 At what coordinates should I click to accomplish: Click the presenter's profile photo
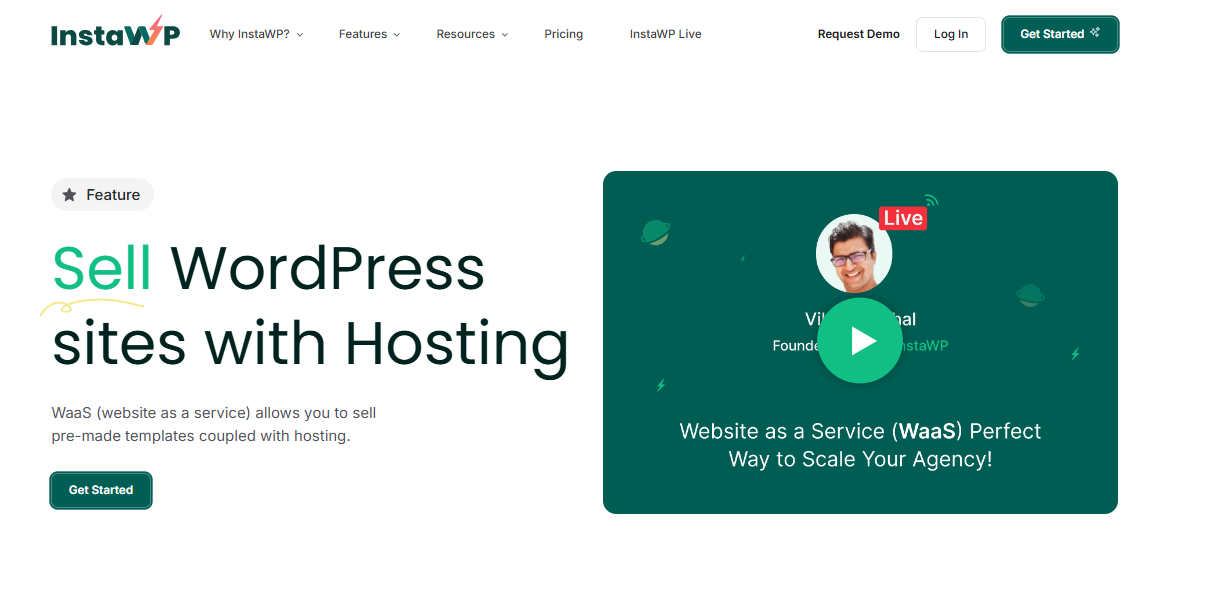point(854,253)
